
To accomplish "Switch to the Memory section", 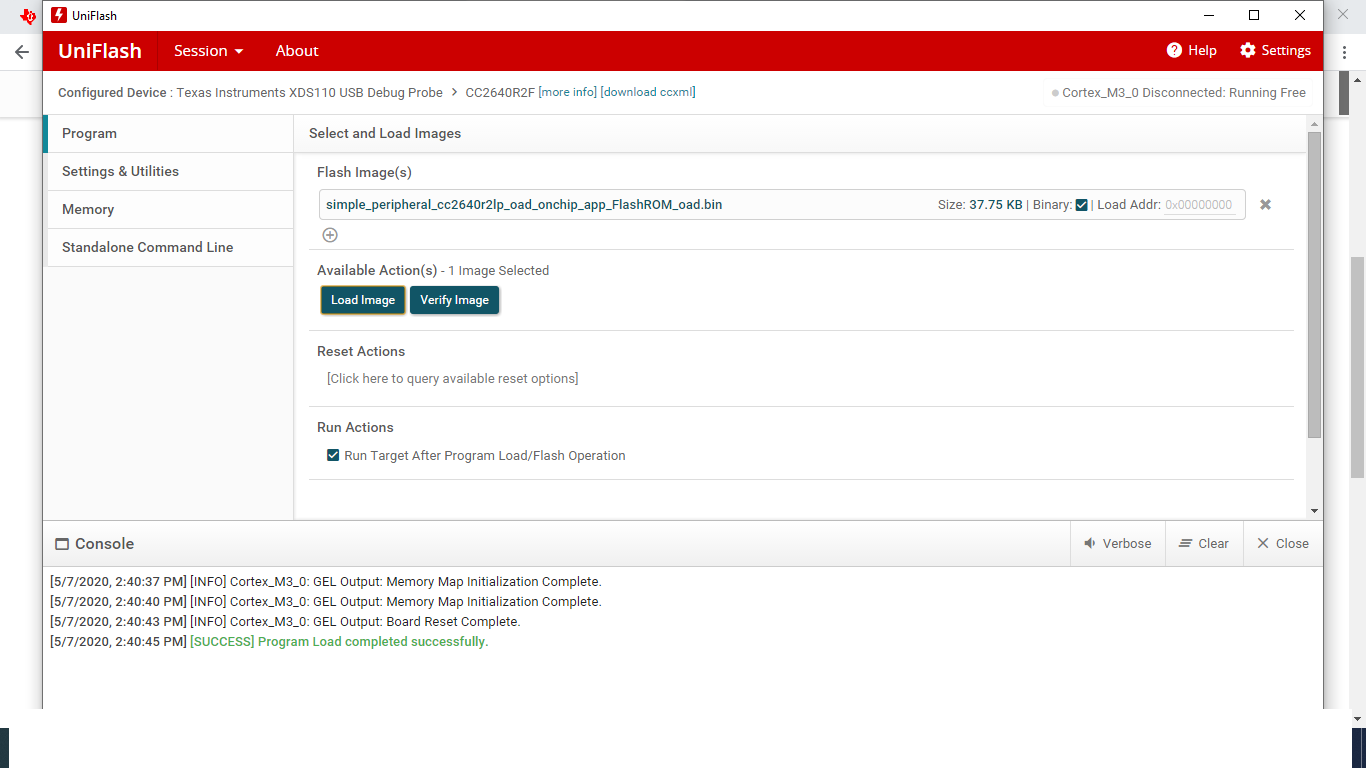I will (170, 209).
